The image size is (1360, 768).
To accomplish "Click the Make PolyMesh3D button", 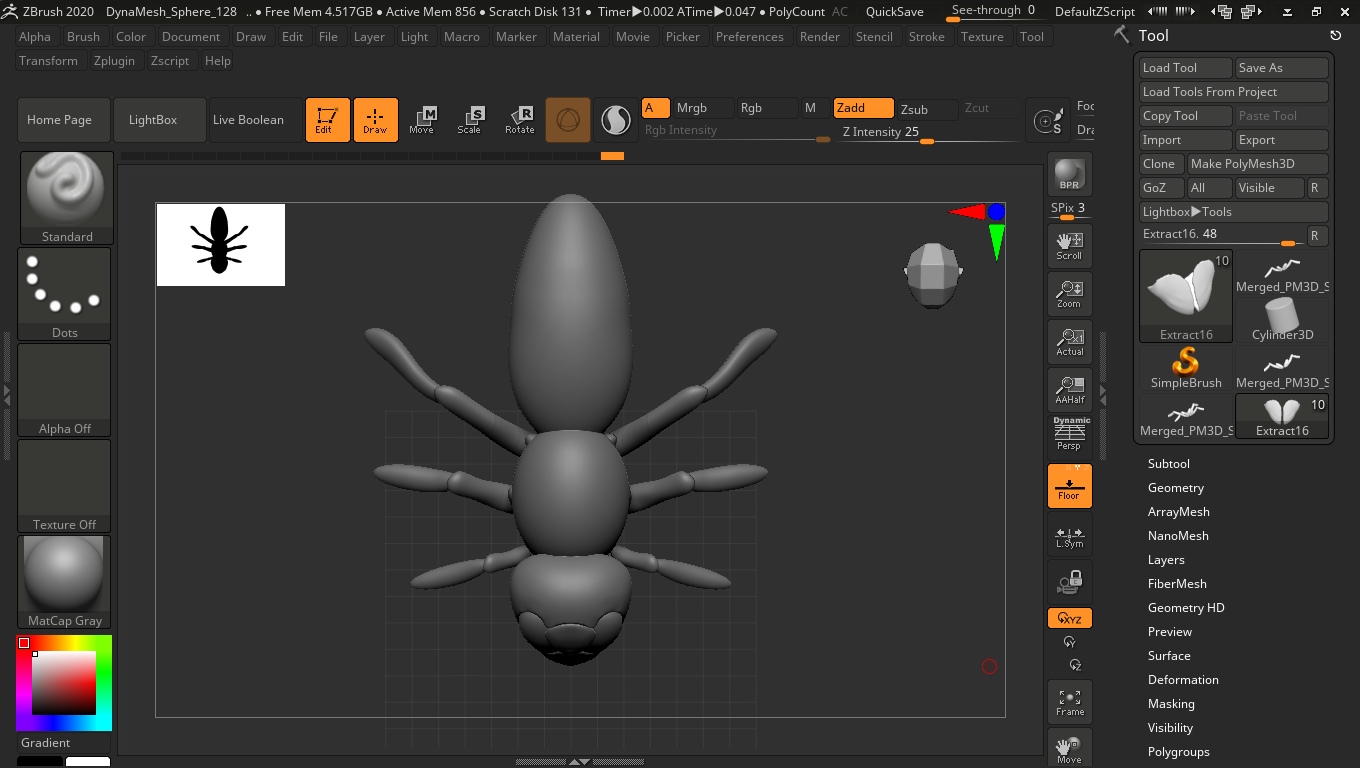I will [1256, 164].
